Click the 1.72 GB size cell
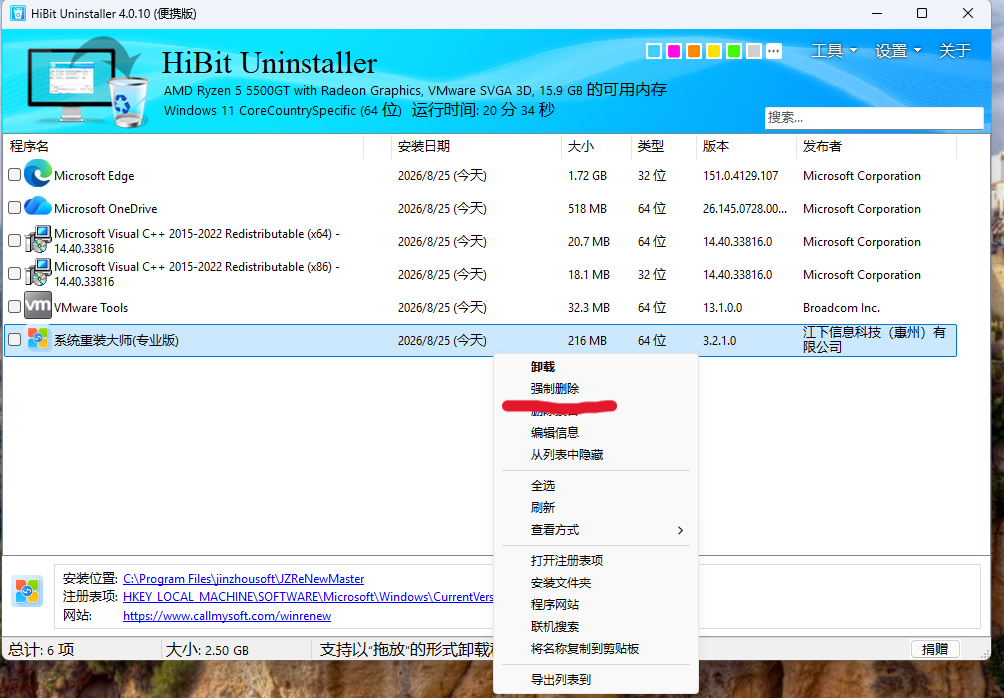The height and width of the screenshot is (698, 1004). pos(587,175)
